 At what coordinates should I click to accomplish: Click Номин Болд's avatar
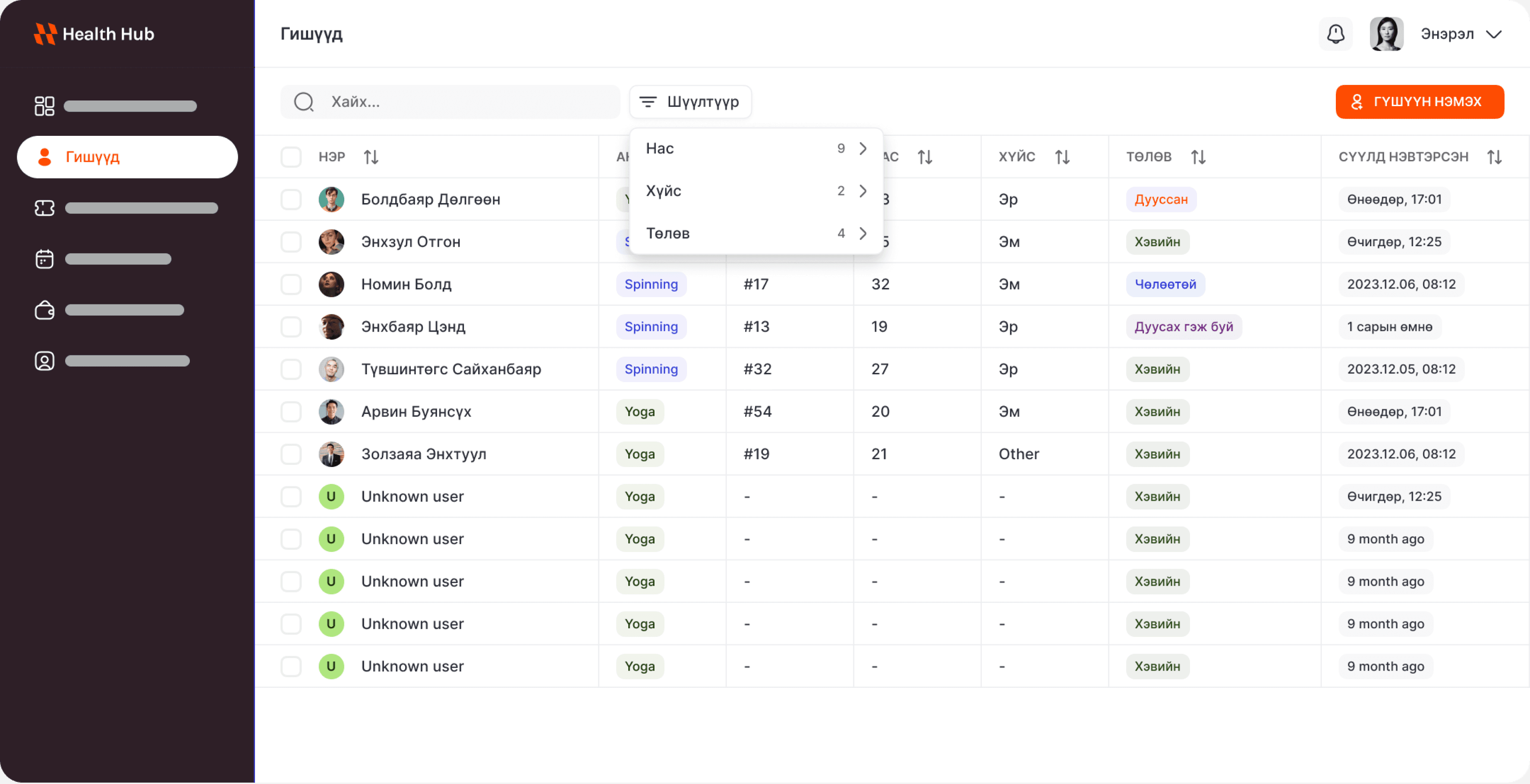[x=331, y=284]
